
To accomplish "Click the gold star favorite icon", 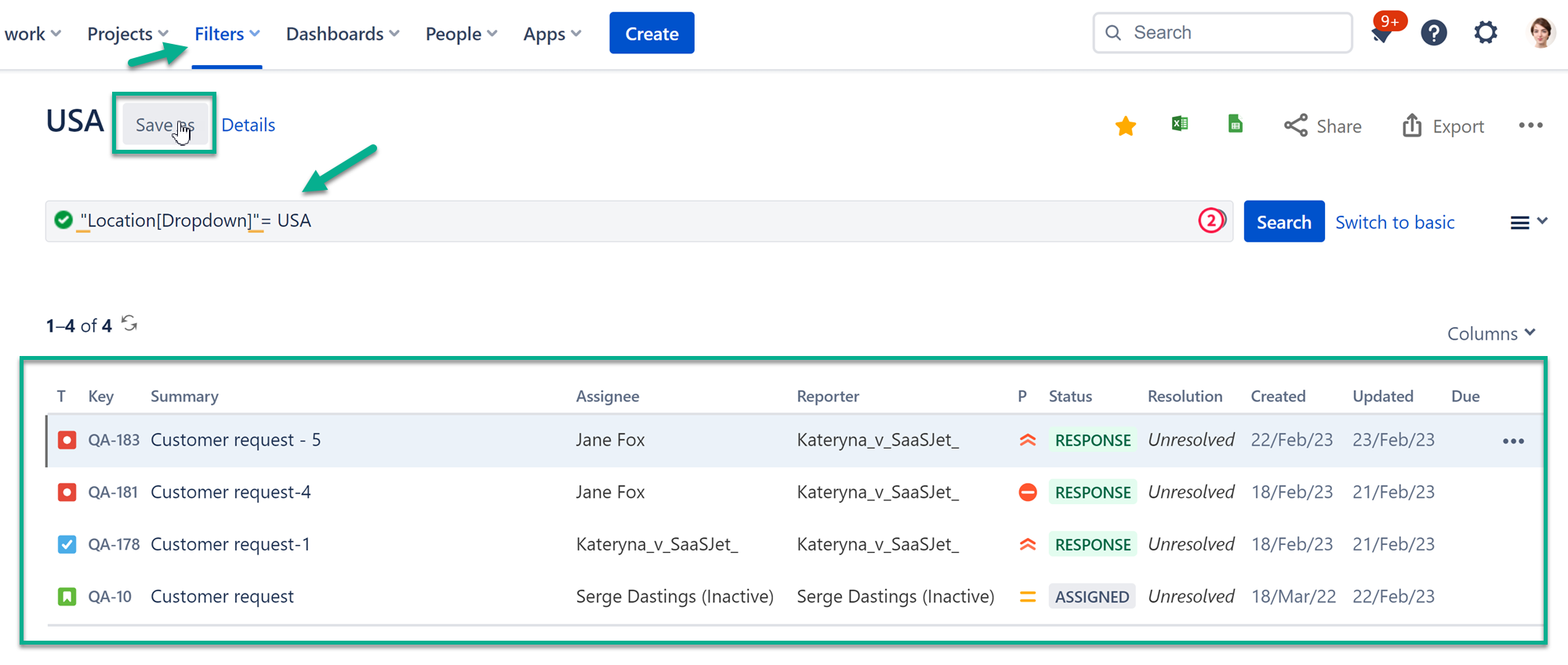I will coord(1125,126).
